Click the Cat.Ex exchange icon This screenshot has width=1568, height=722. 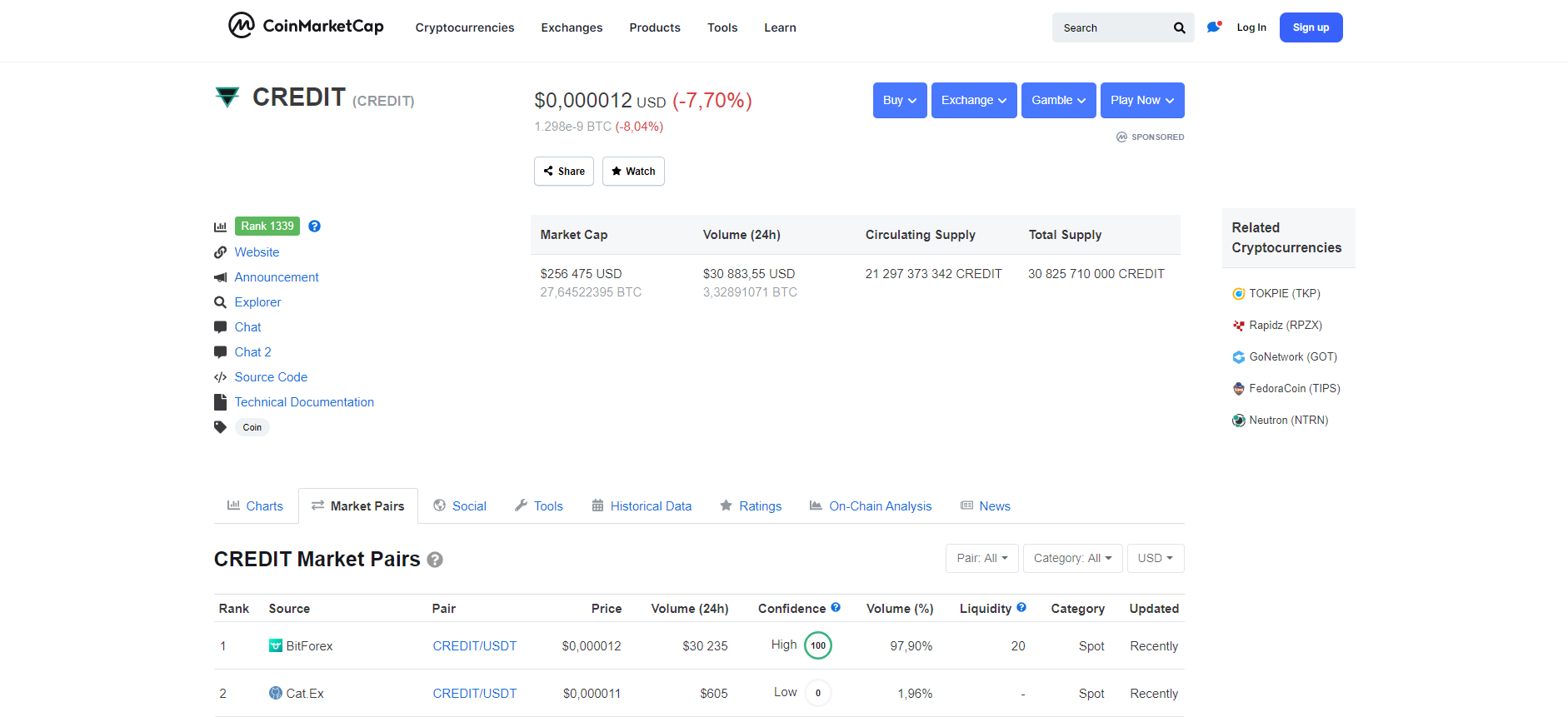pyautogui.click(x=276, y=693)
